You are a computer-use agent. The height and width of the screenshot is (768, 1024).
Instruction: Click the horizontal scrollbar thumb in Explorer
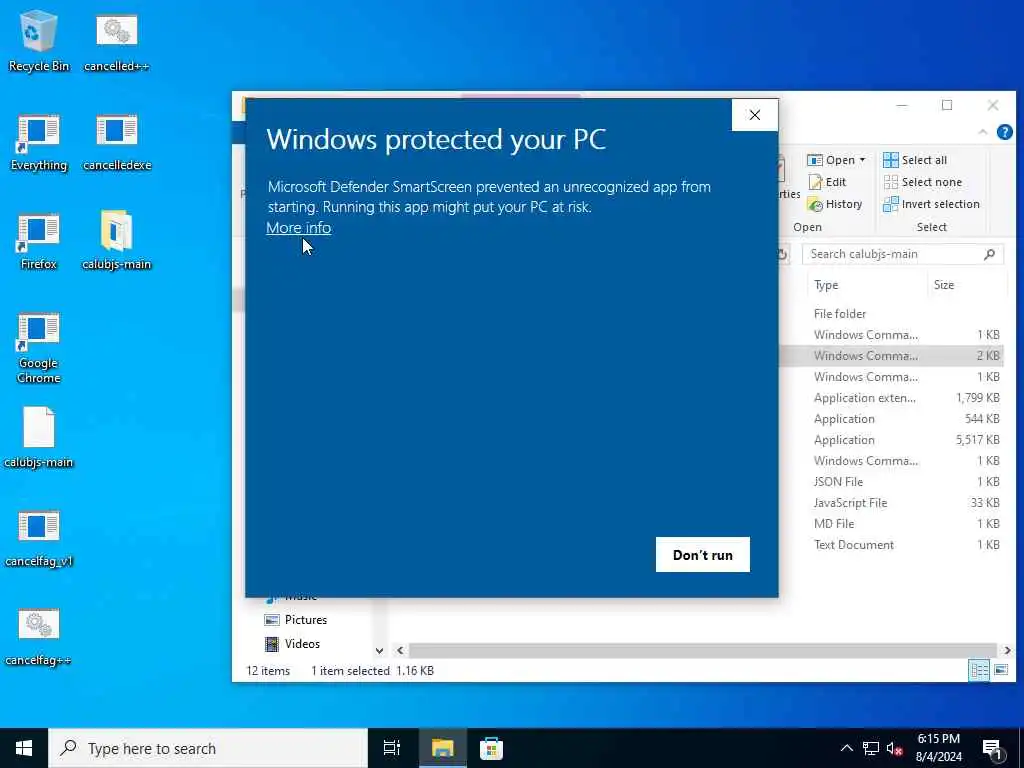(703, 650)
